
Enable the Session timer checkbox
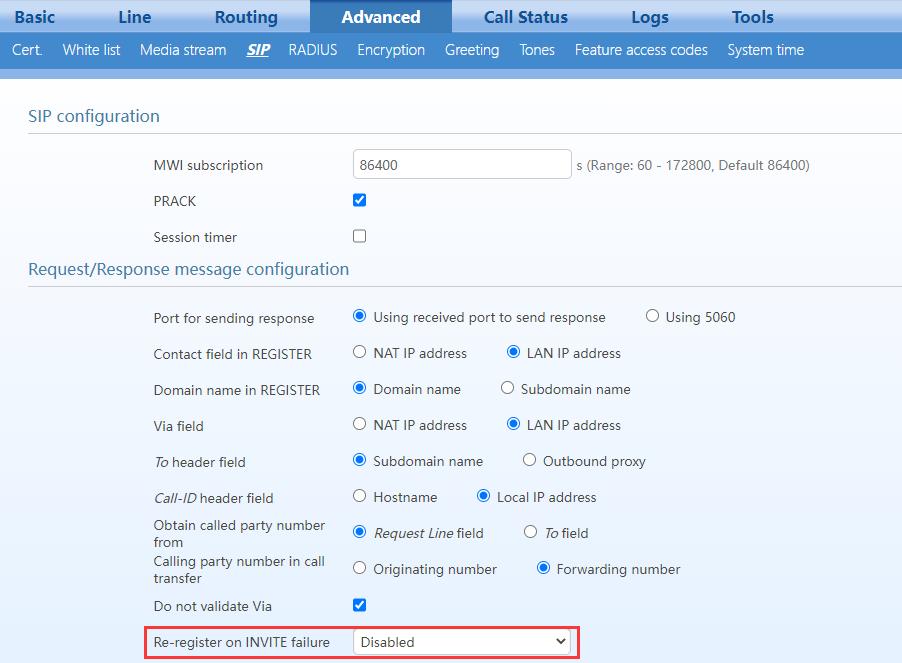pos(360,236)
